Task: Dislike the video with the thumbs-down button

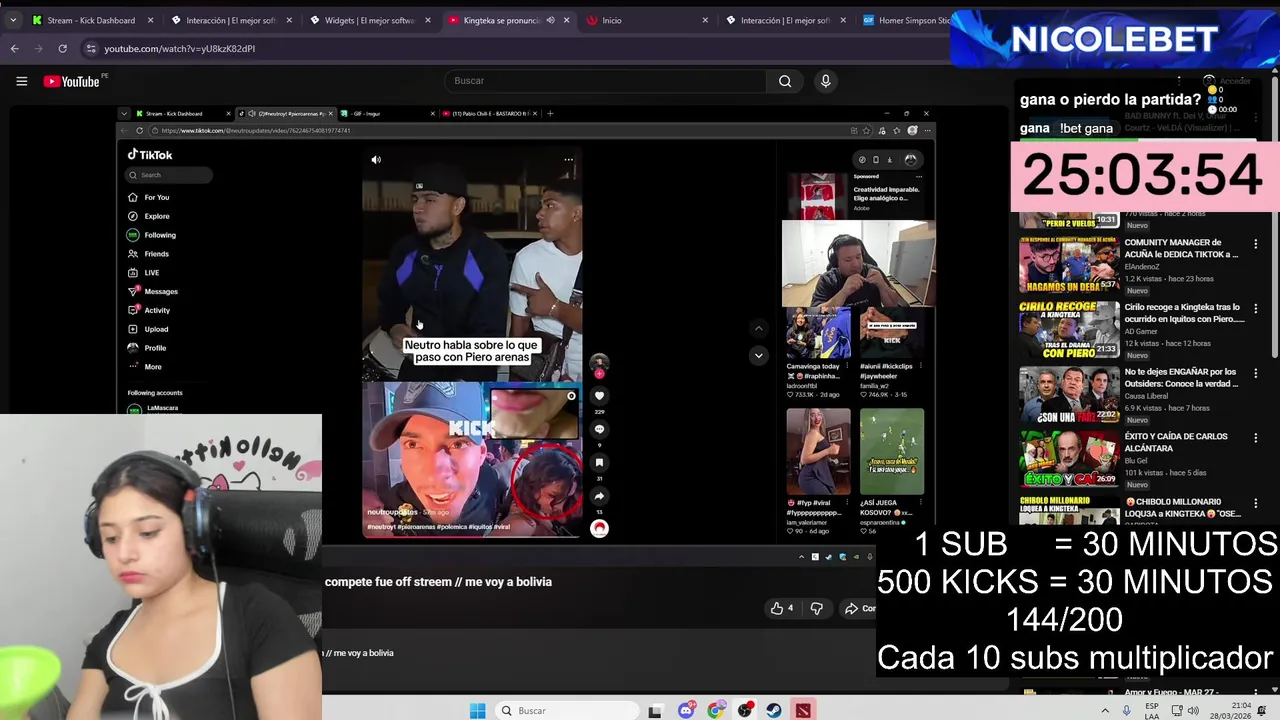Action: (816, 608)
